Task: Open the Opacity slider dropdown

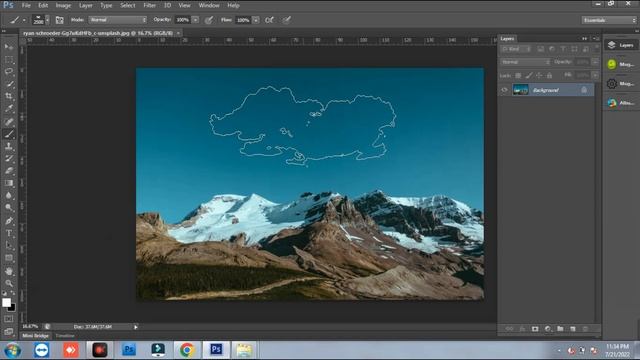Action: pyautogui.click(x=196, y=20)
